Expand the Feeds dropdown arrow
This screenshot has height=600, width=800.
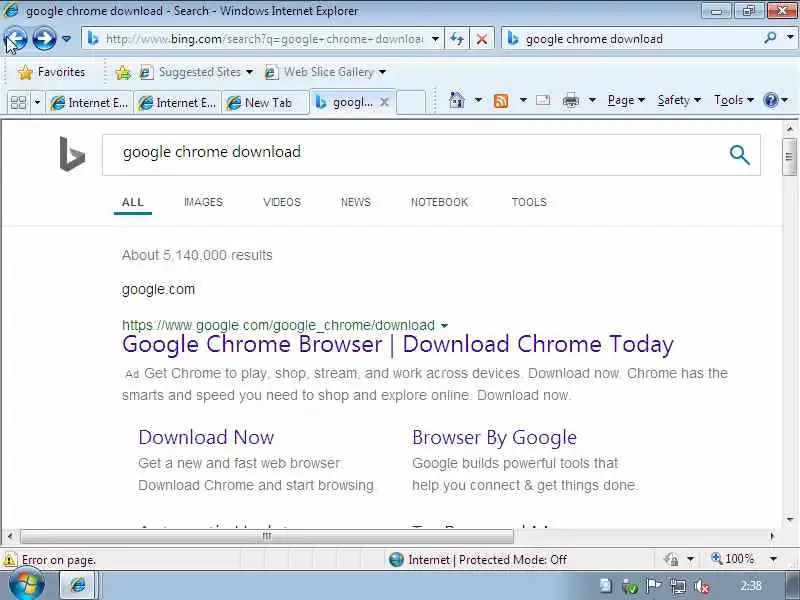(523, 100)
